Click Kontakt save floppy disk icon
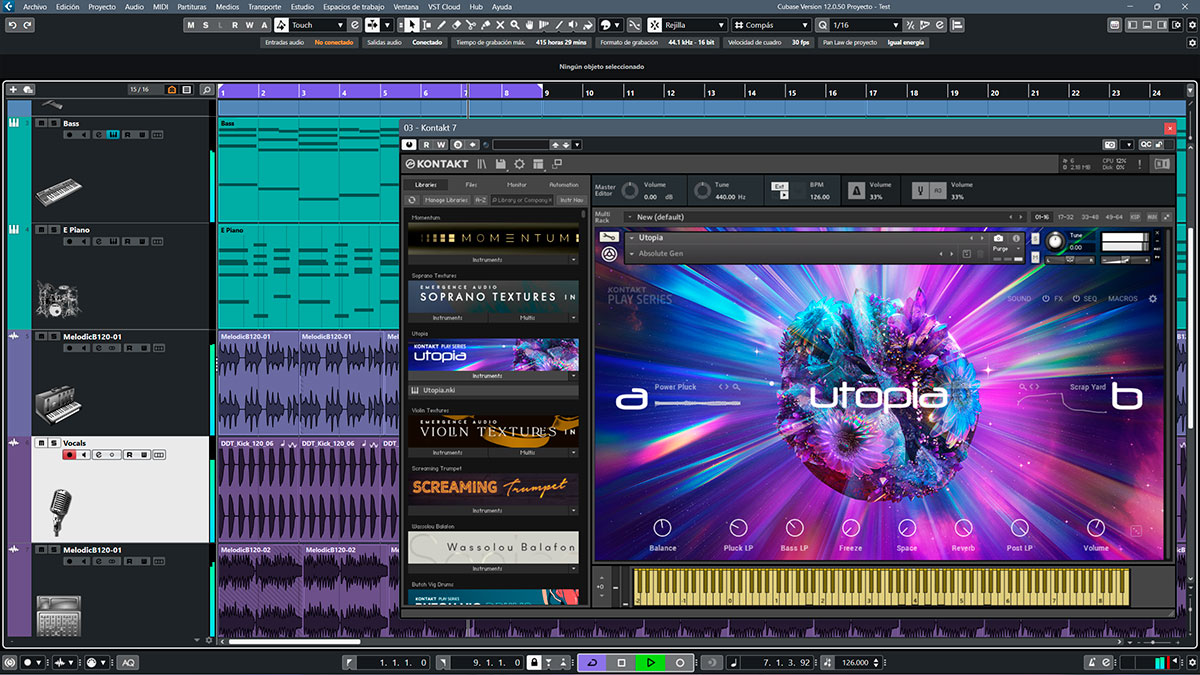Image resolution: width=1200 pixels, height=675 pixels. (x=501, y=164)
